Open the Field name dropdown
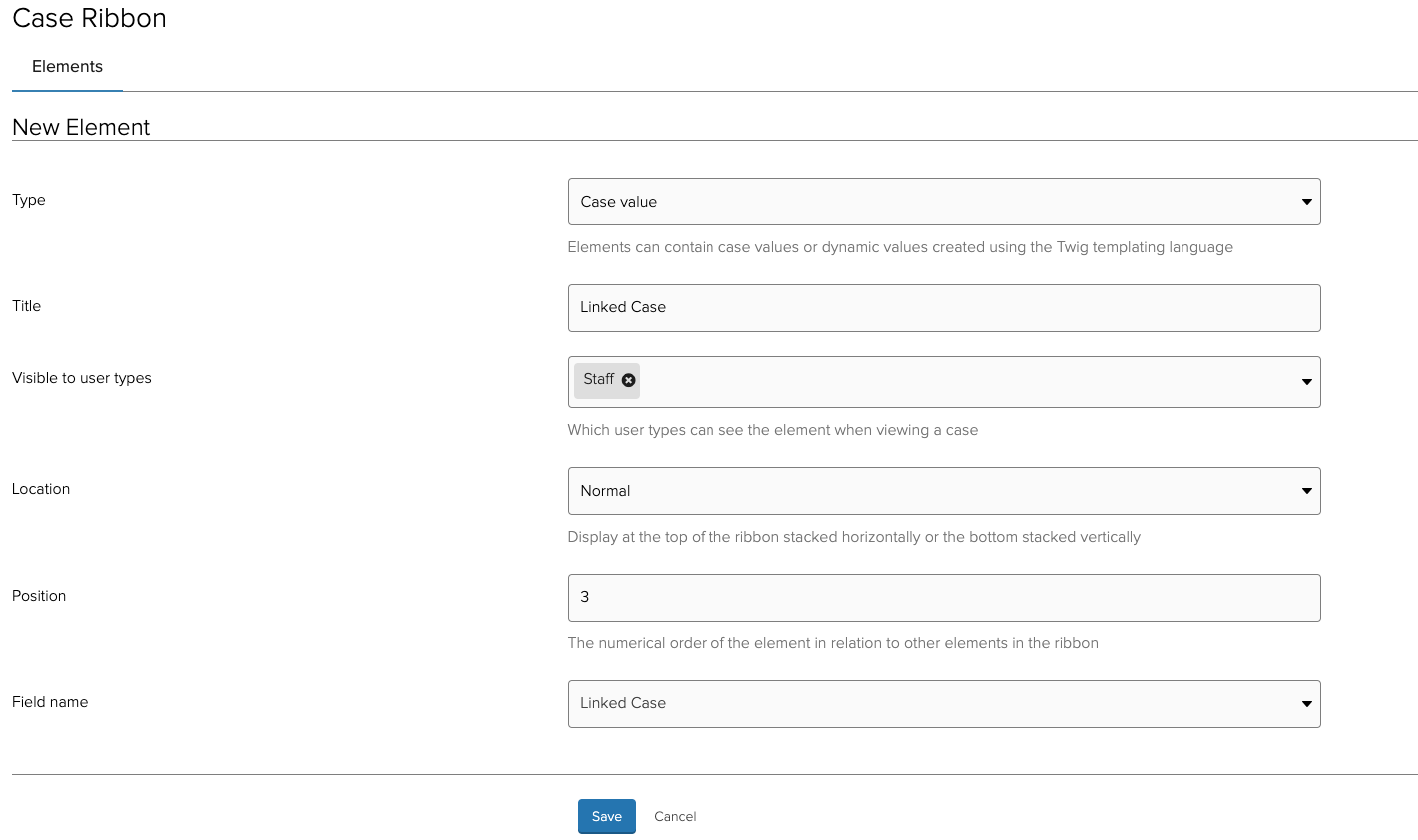Viewport: 1418px width, 840px height. [x=944, y=704]
